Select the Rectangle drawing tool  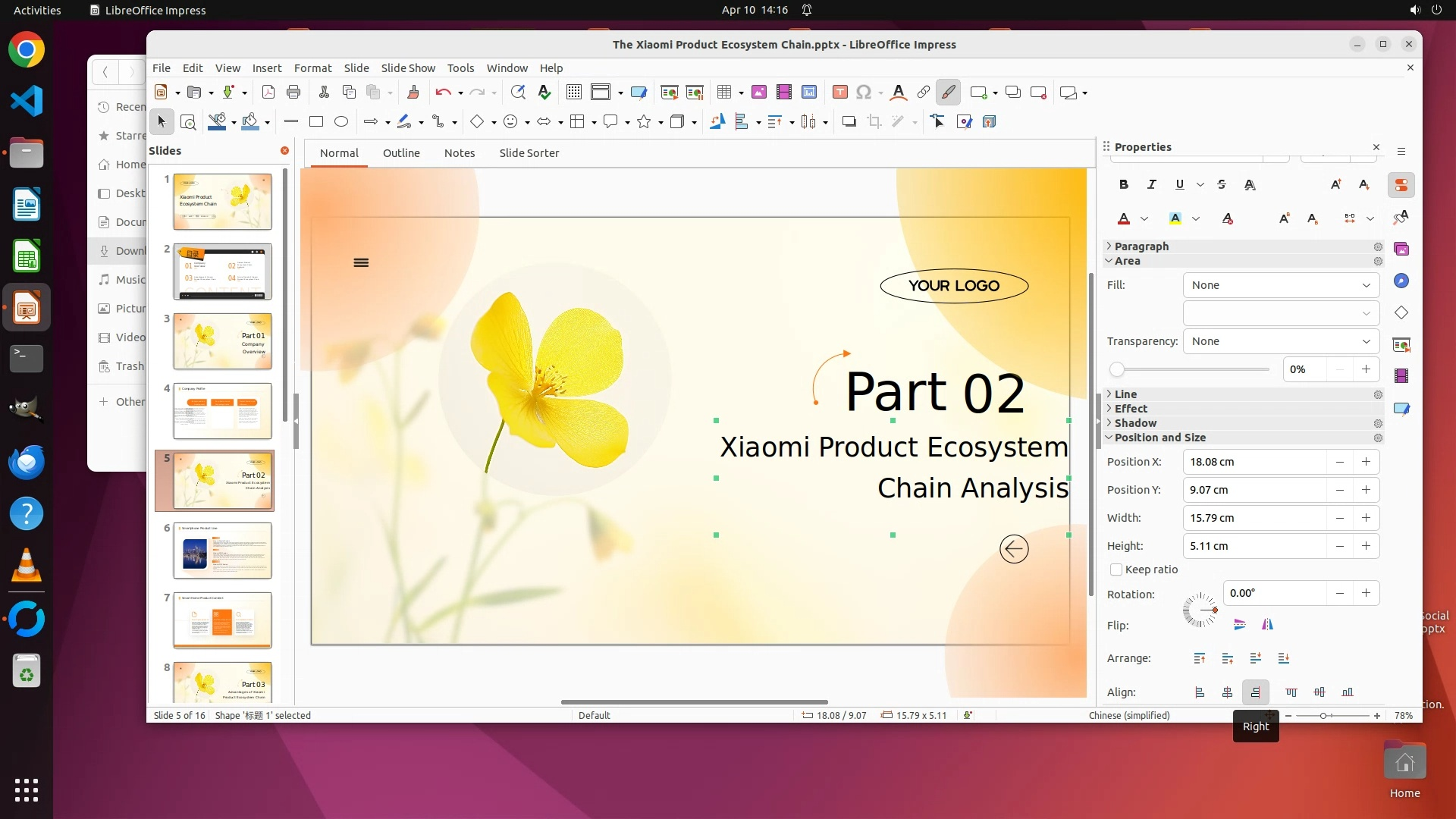pyautogui.click(x=316, y=121)
